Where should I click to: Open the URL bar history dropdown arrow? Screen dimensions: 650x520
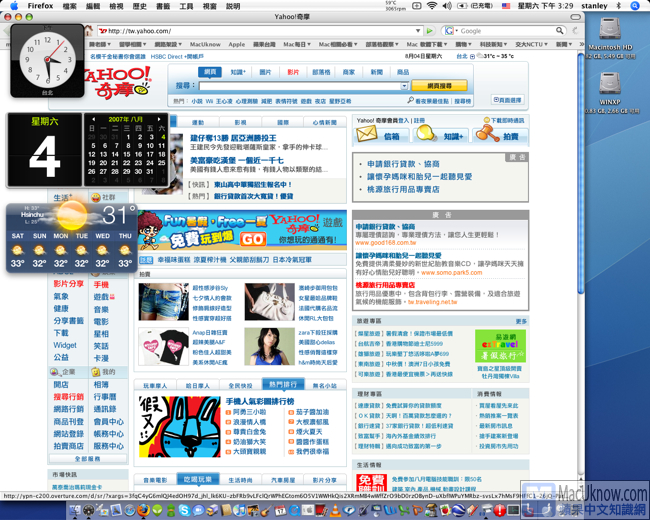(418, 31)
